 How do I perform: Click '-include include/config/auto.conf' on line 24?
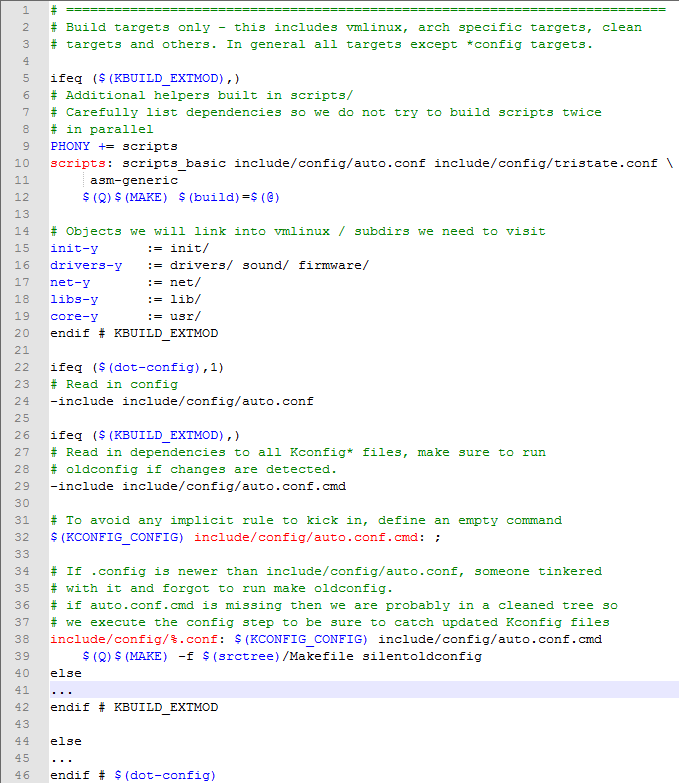[182, 401]
